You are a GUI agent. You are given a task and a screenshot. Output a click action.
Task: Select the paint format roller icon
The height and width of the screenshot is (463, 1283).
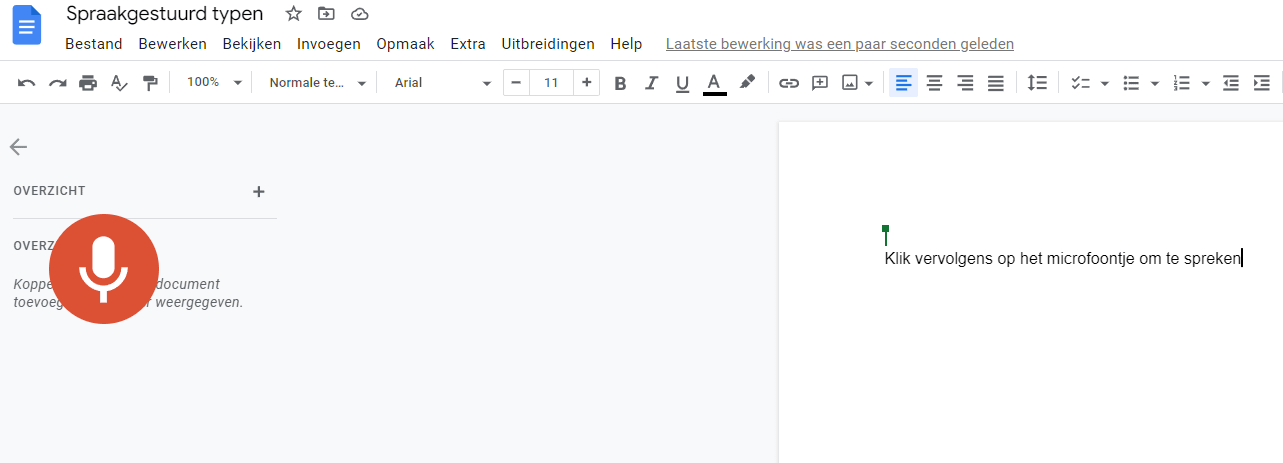click(x=150, y=83)
